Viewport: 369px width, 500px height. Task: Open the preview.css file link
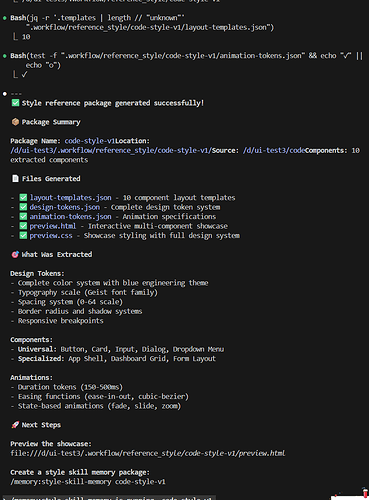[51, 235]
